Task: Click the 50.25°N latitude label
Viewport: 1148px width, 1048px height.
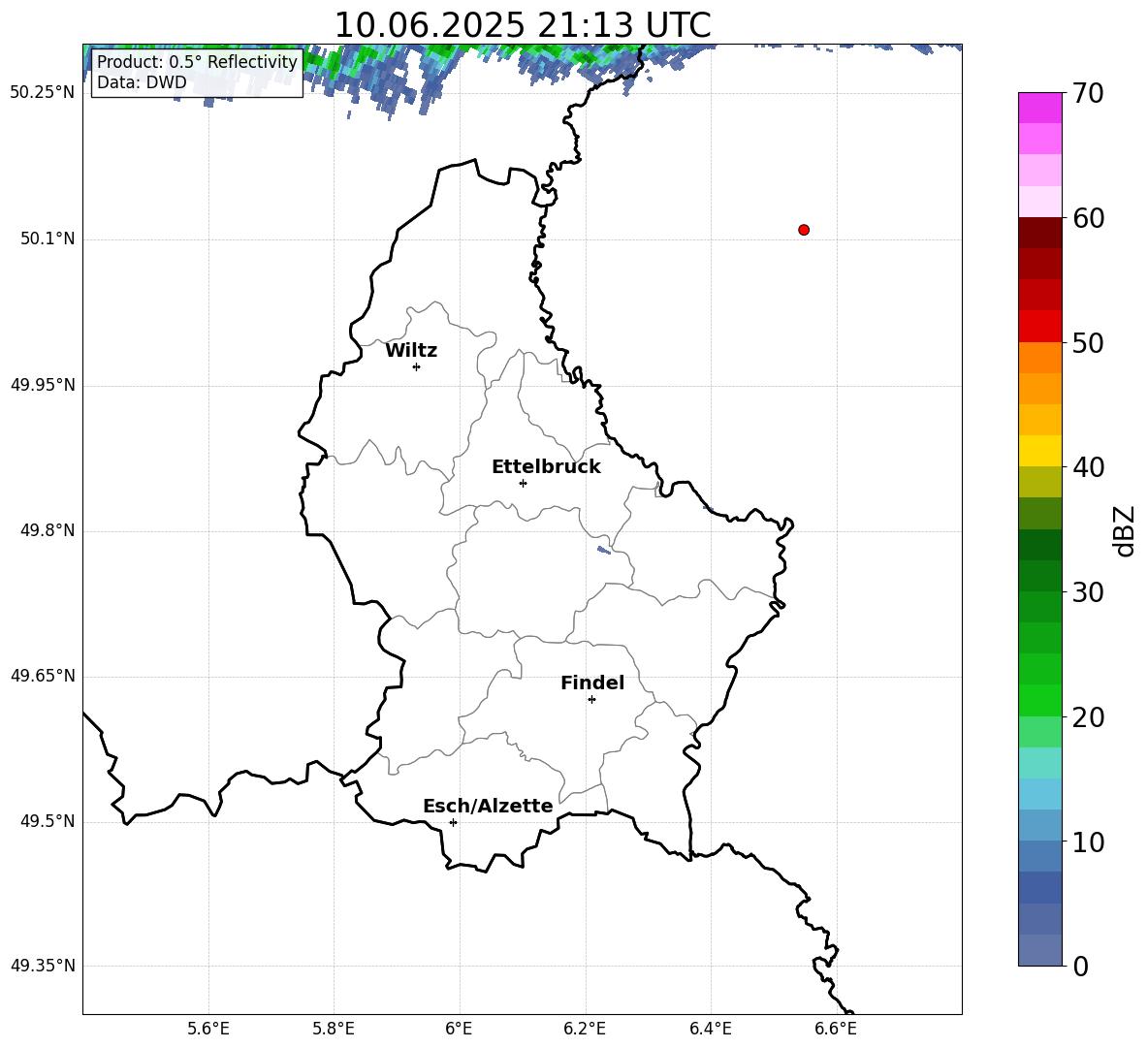Action: pos(43,93)
